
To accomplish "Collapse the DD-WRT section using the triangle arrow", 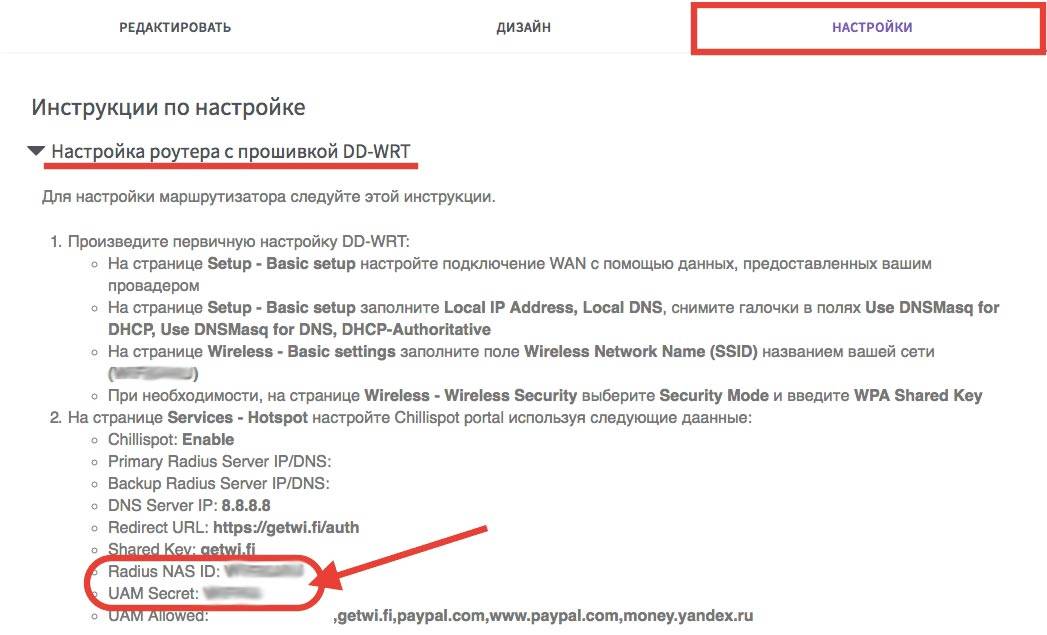I will [x=36, y=152].
